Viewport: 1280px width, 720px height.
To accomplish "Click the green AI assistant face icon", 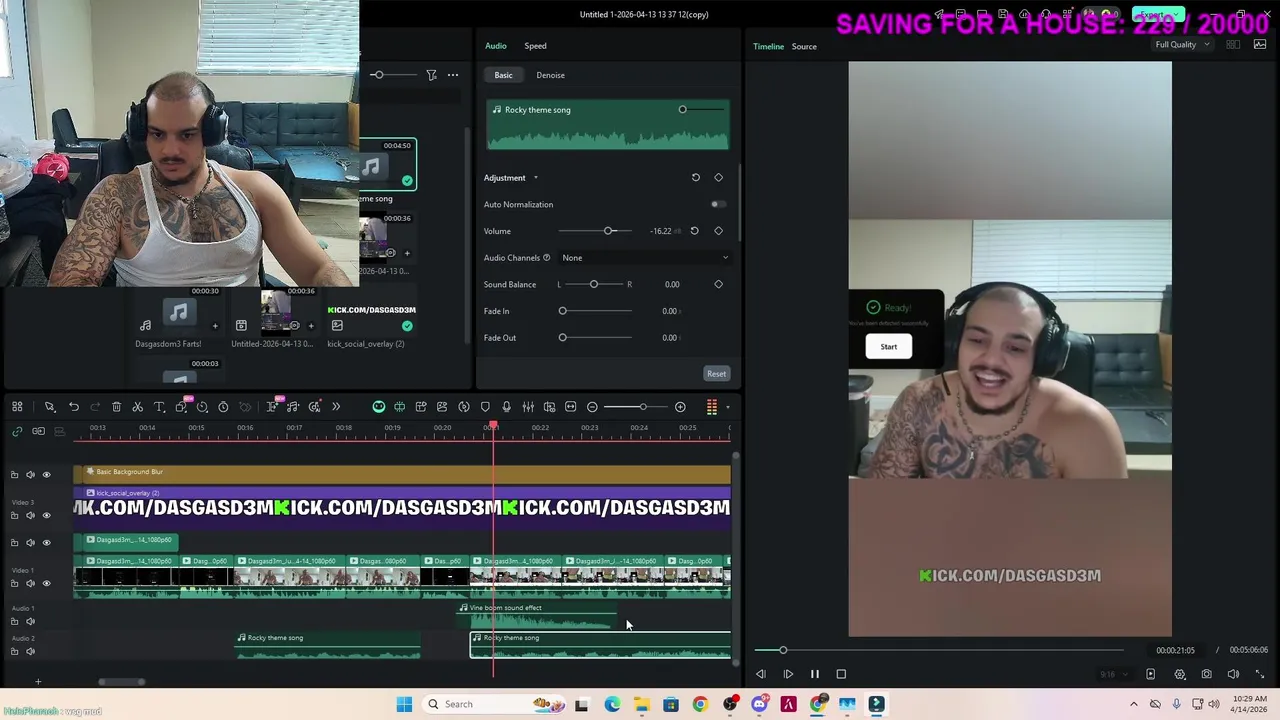I will pos(379,407).
